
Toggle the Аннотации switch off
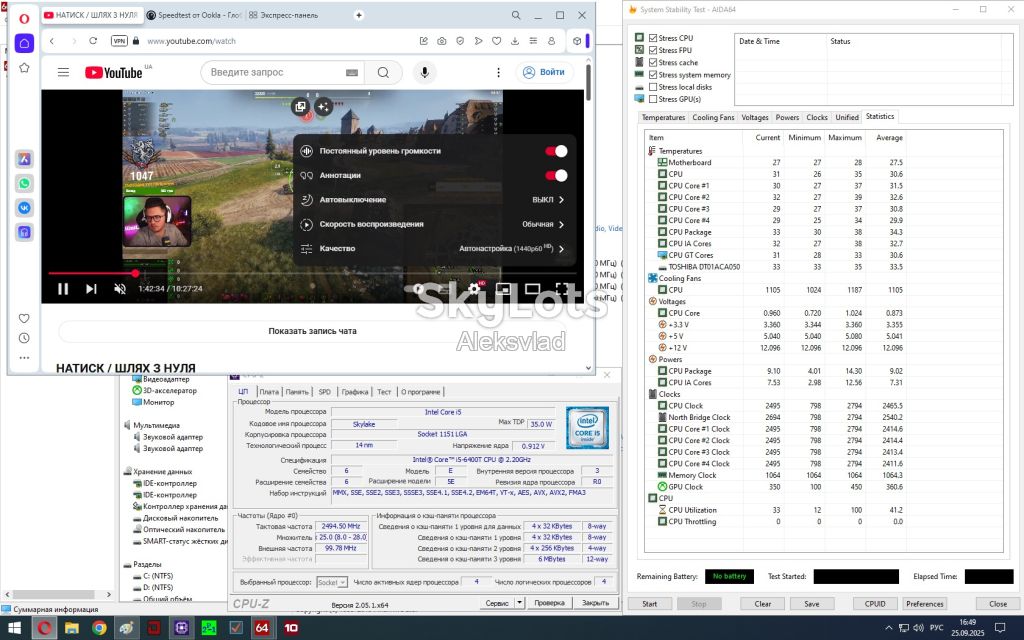tap(556, 175)
